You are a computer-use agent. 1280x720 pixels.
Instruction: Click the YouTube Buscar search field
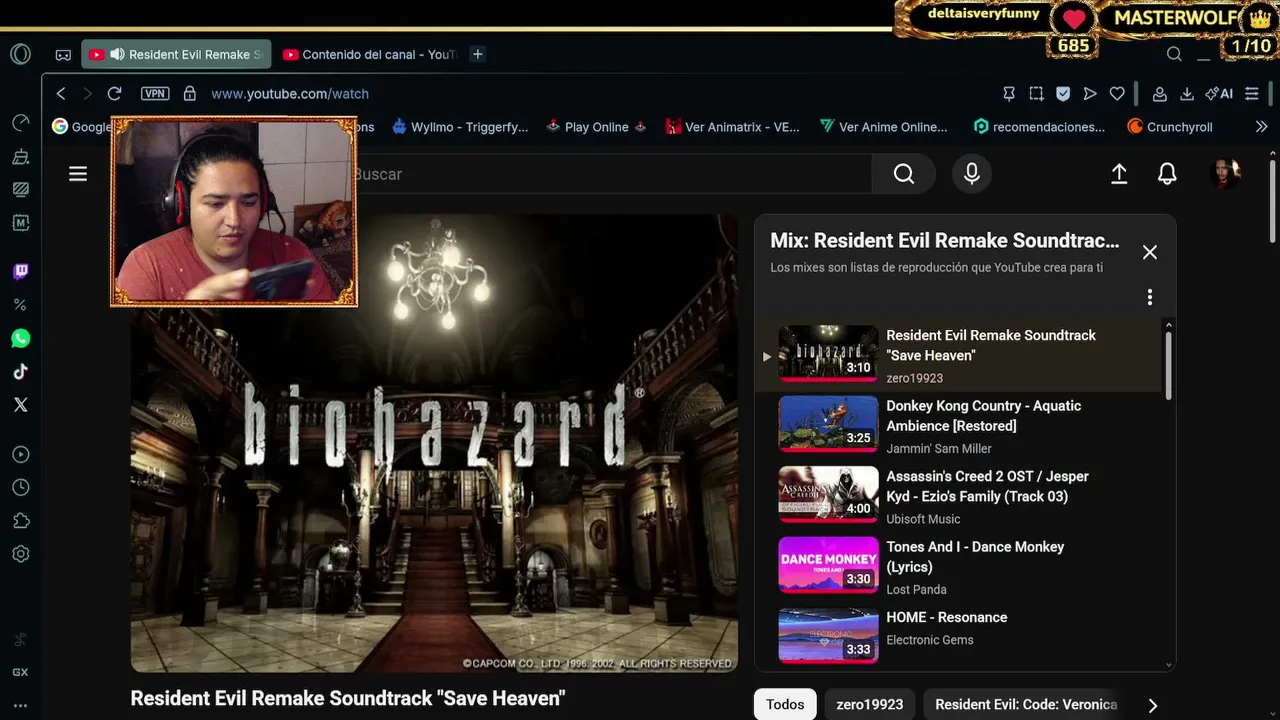[610, 174]
